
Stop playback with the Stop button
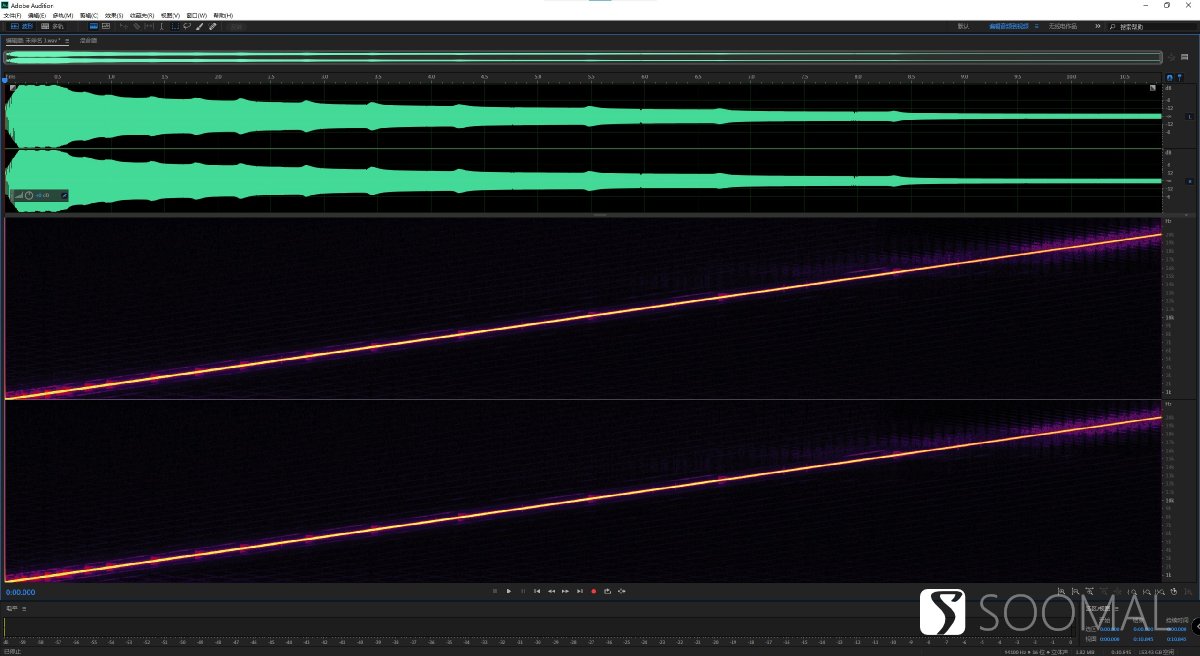point(495,591)
